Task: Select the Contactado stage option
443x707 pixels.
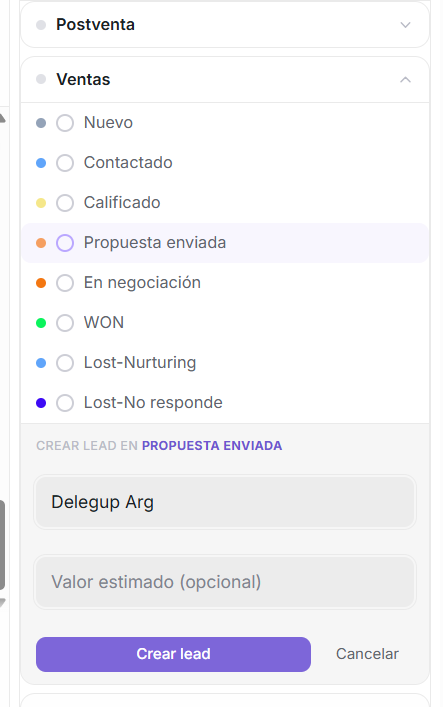Action: click(65, 163)
